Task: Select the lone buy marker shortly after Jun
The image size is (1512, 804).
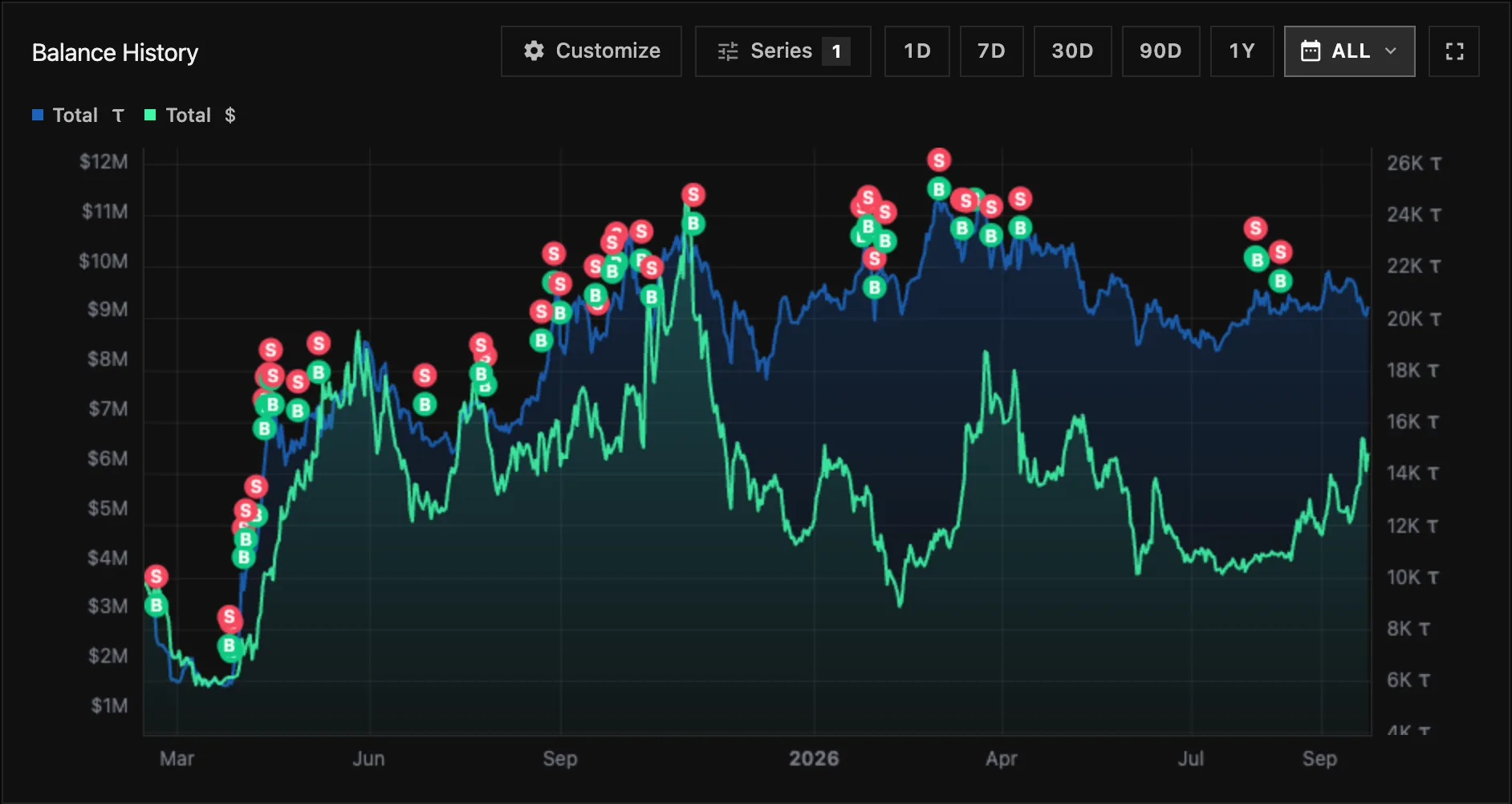Action: pos(425,404)
